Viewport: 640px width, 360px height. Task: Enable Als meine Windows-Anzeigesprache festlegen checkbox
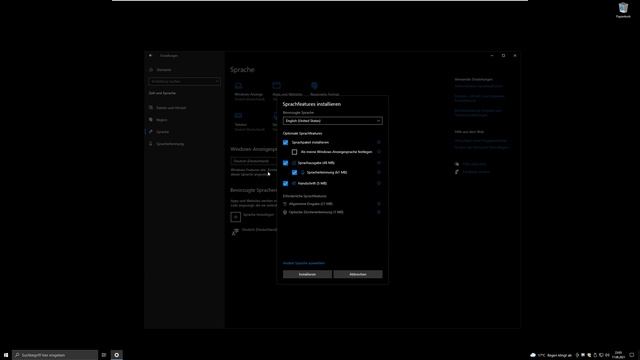coord(294,152)
